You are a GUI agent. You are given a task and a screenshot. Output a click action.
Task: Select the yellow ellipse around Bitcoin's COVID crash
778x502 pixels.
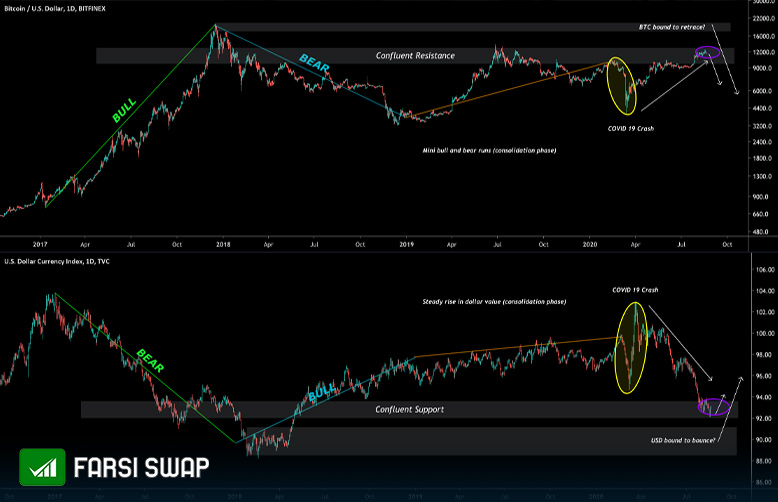click(621, 86)
